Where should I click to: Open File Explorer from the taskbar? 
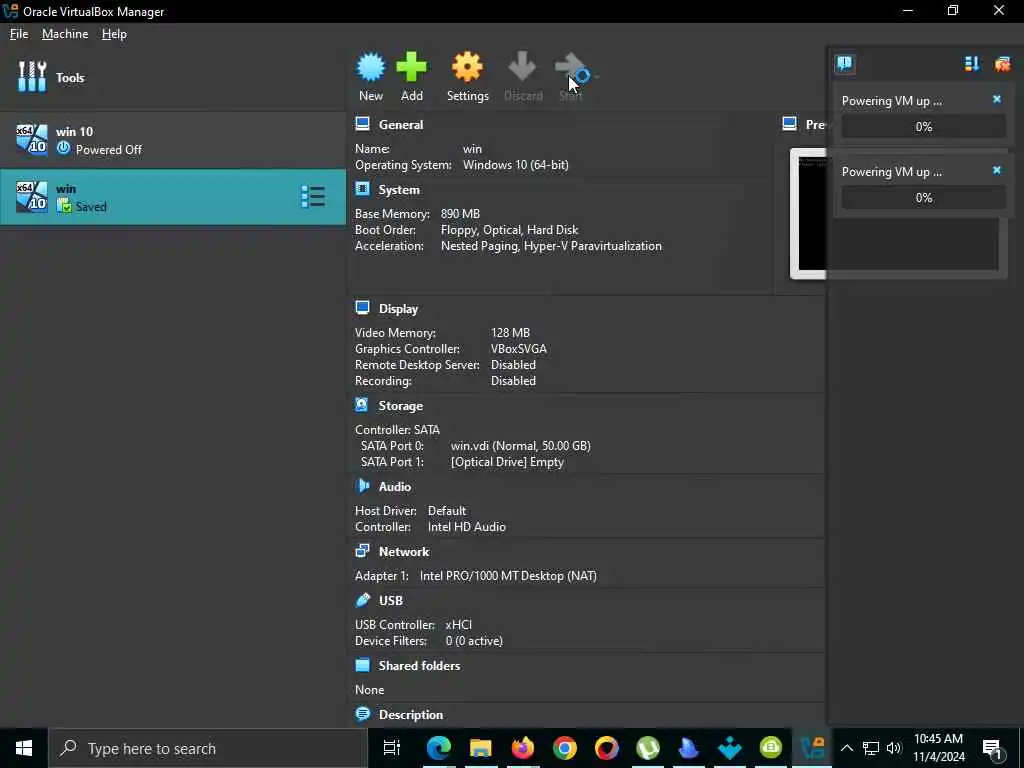click(x=481, y=748)
